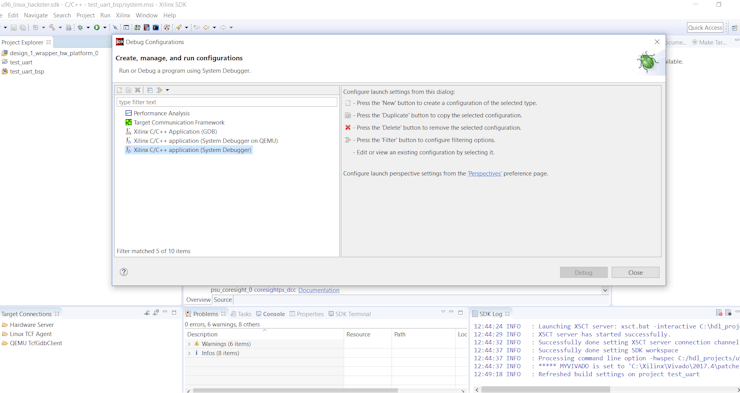Open the QEMU TcfGdbClient folder
This screenshot has width=740, height=393.
click(x=32, y=343)
